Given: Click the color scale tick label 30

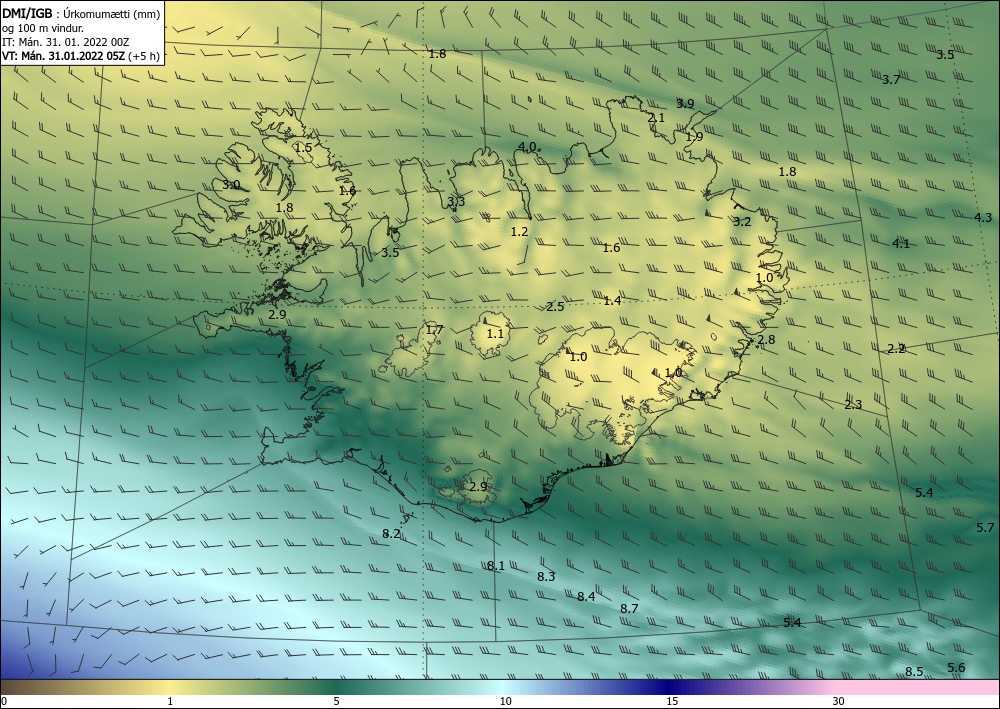Looking at the screenshot, I should (838, 701).
